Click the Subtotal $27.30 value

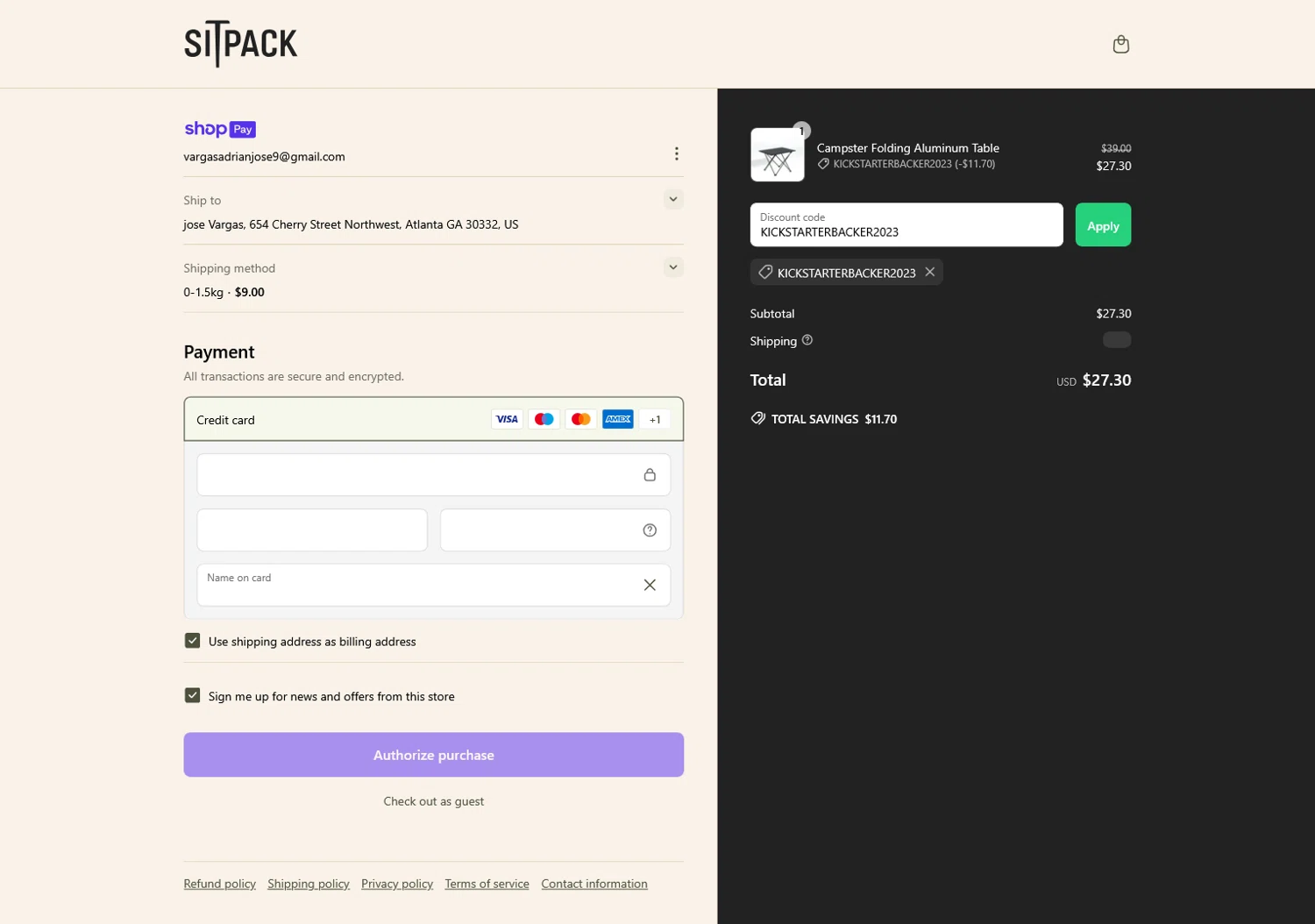[1113, 313]
